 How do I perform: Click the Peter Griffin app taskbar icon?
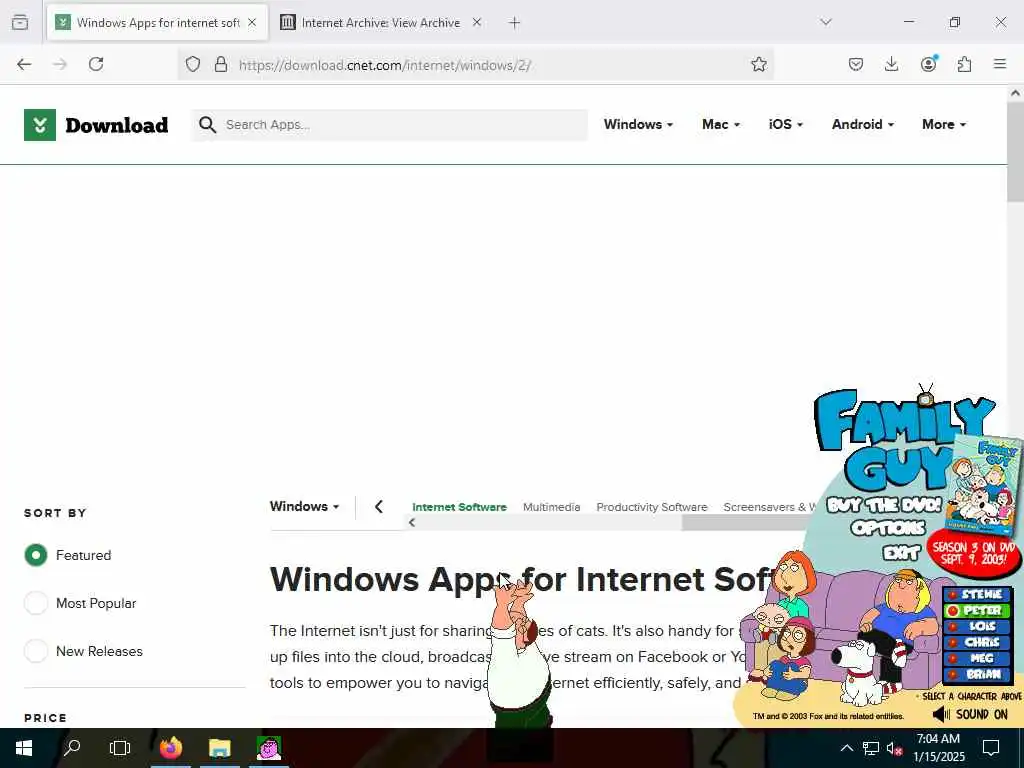(268, 748)
